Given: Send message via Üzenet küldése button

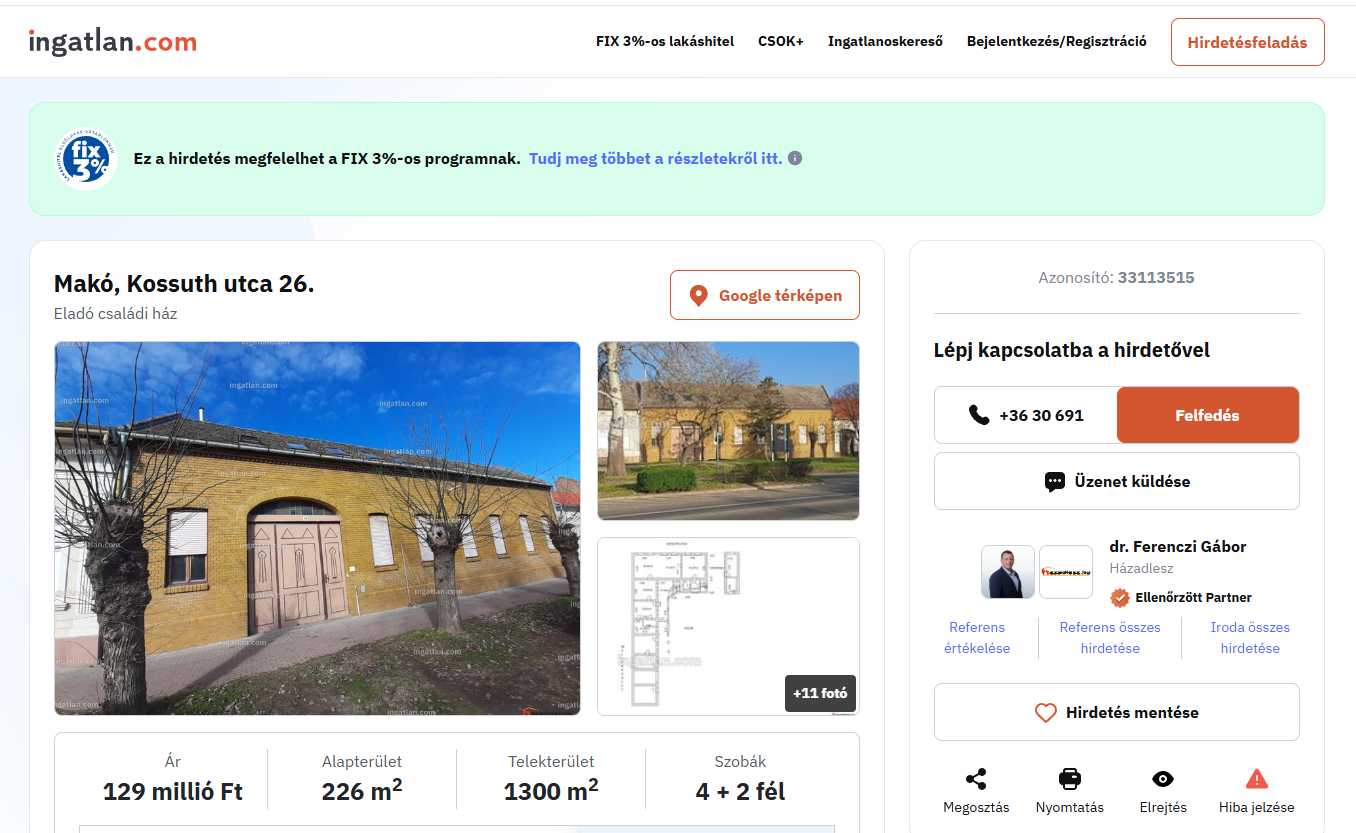Looking at the screenshot, I should pos(1116,481).
